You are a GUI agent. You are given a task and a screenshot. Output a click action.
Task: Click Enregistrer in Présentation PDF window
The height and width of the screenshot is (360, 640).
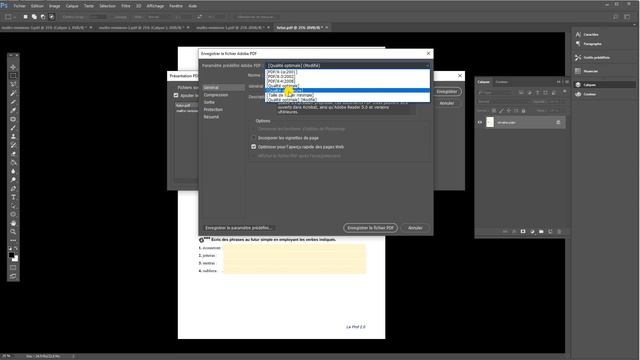point(447,91)
